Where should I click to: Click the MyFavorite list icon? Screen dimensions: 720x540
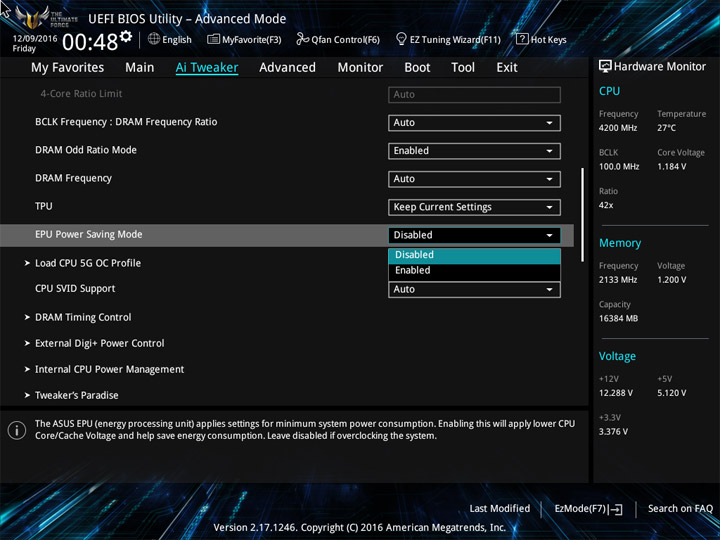(213, 39)
